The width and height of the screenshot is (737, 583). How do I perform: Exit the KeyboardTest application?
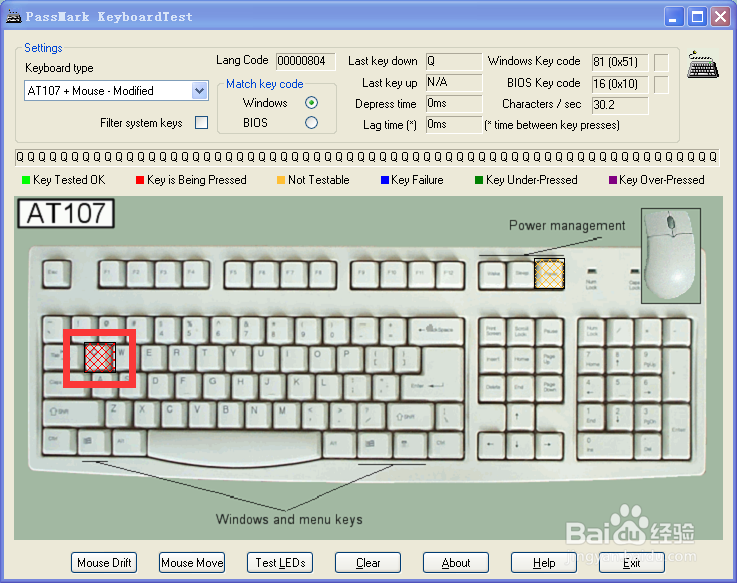click(632, 563)
